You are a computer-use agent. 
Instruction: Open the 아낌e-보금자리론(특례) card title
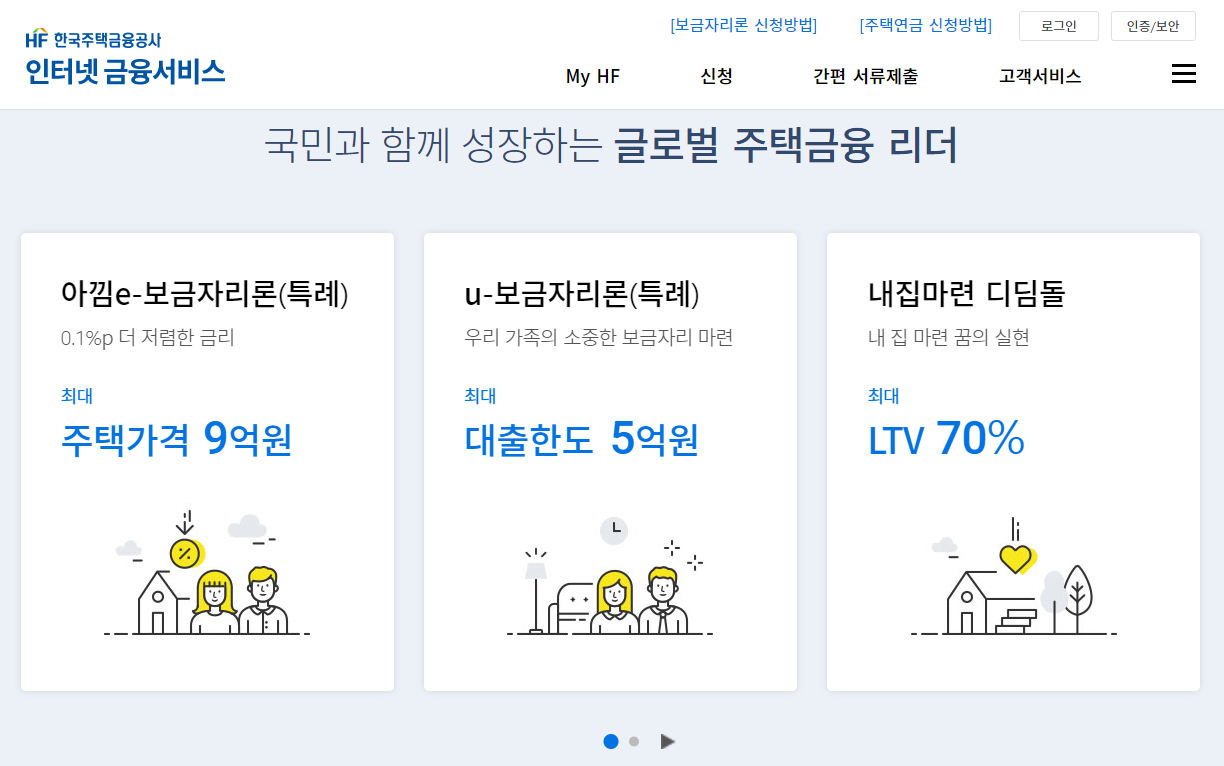tap(205, 294)
